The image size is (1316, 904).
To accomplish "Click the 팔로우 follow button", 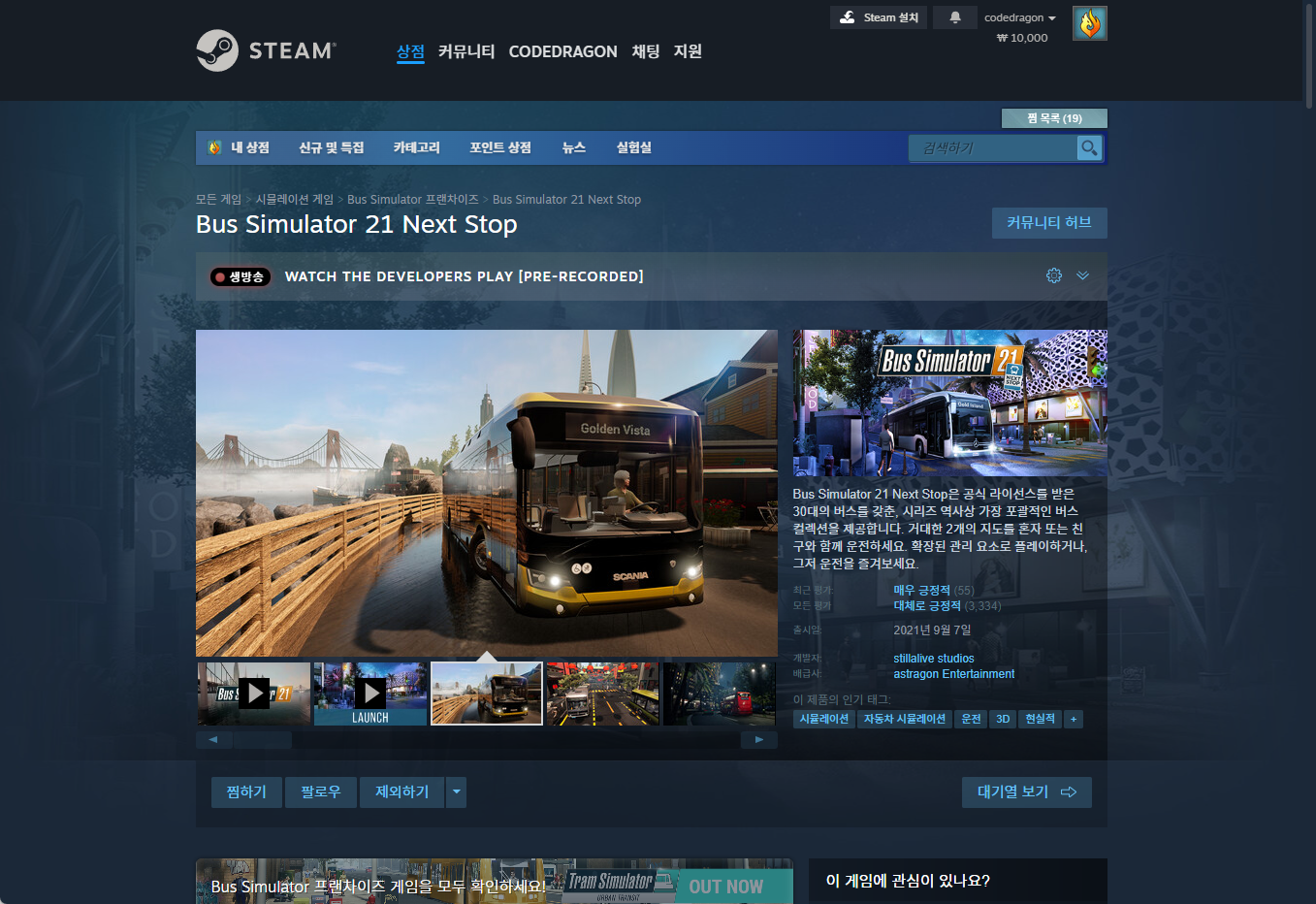I will 321,792.
